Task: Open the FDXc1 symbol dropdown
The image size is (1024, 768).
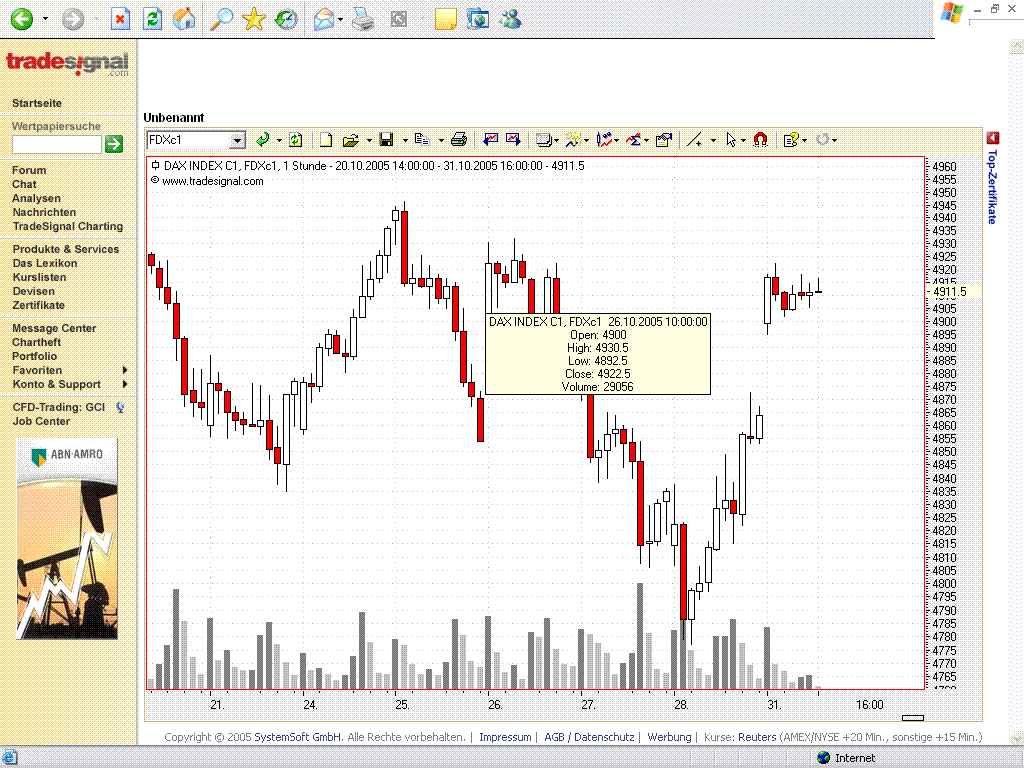Action: [x=237, y=140]
